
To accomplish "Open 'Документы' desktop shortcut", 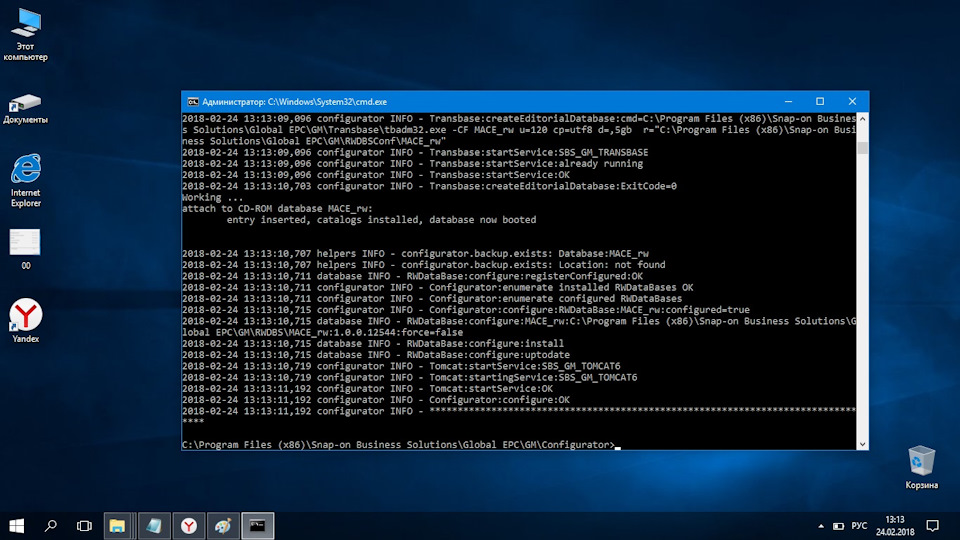I will coord(25,109).
